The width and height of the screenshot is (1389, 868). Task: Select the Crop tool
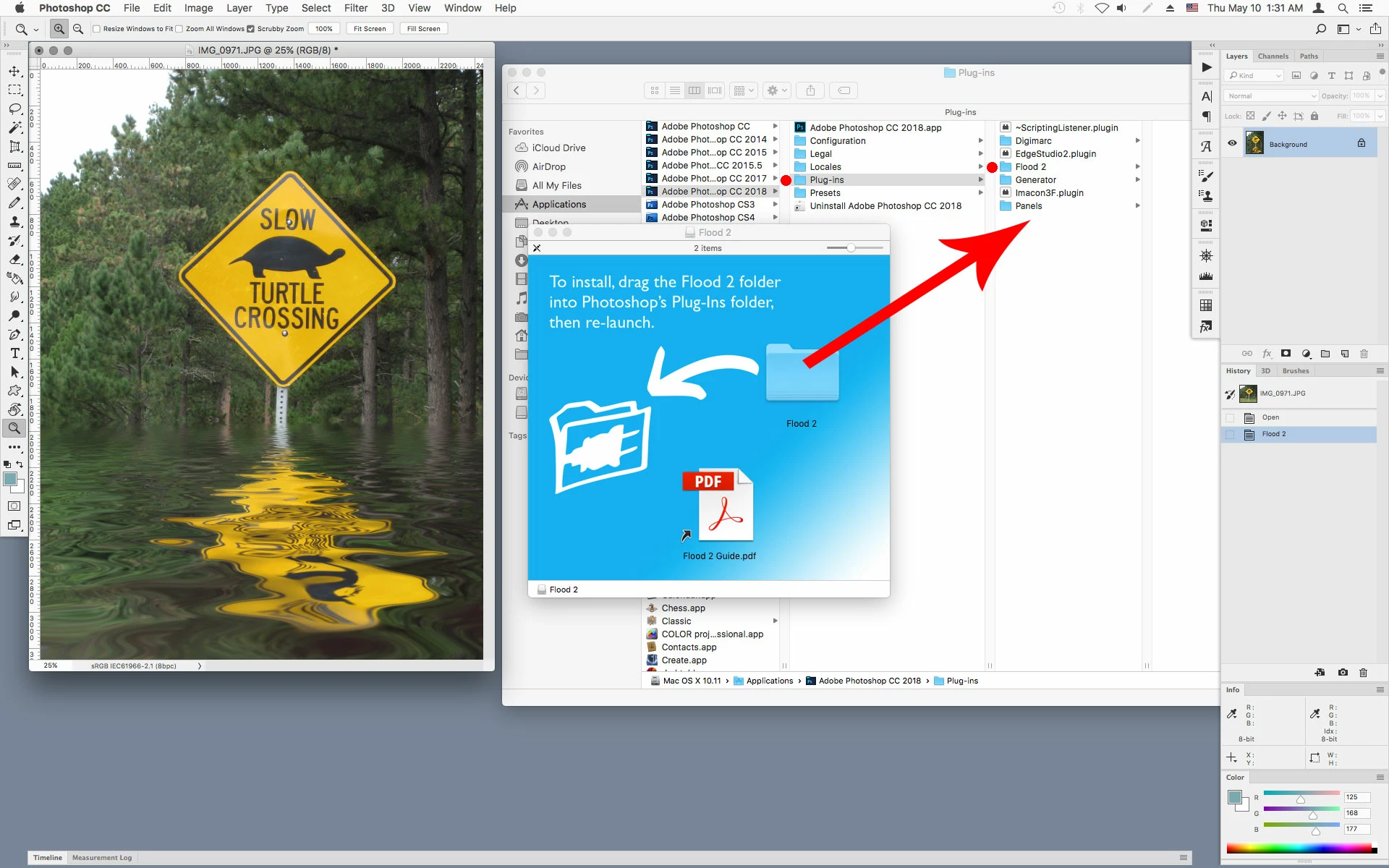[14, 146]
